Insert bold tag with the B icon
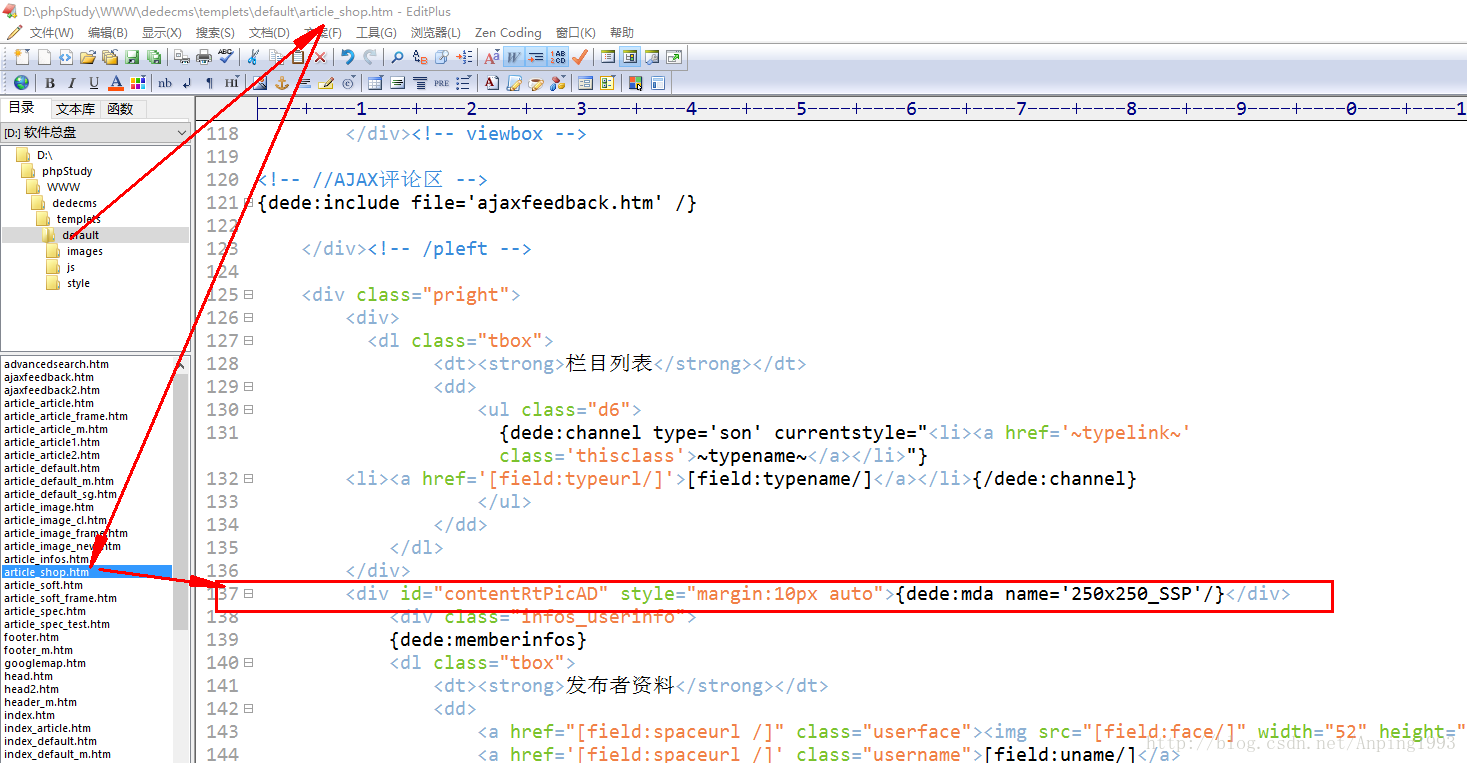The height and width of the screenshot is (763, 1467). (x=49, y=83)
